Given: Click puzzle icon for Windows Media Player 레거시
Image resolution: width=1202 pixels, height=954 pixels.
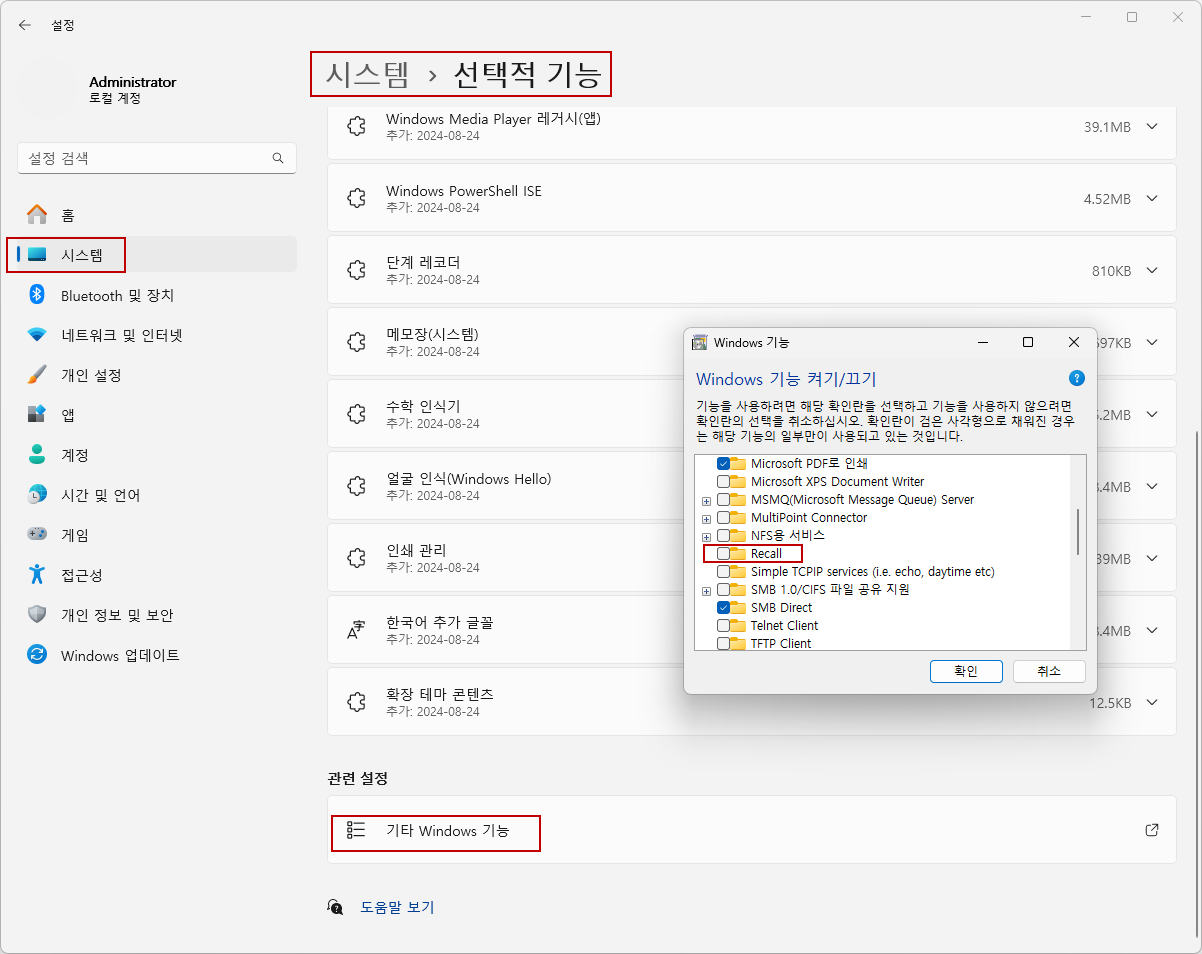Looking at the screenshot, I should [355, 127].
